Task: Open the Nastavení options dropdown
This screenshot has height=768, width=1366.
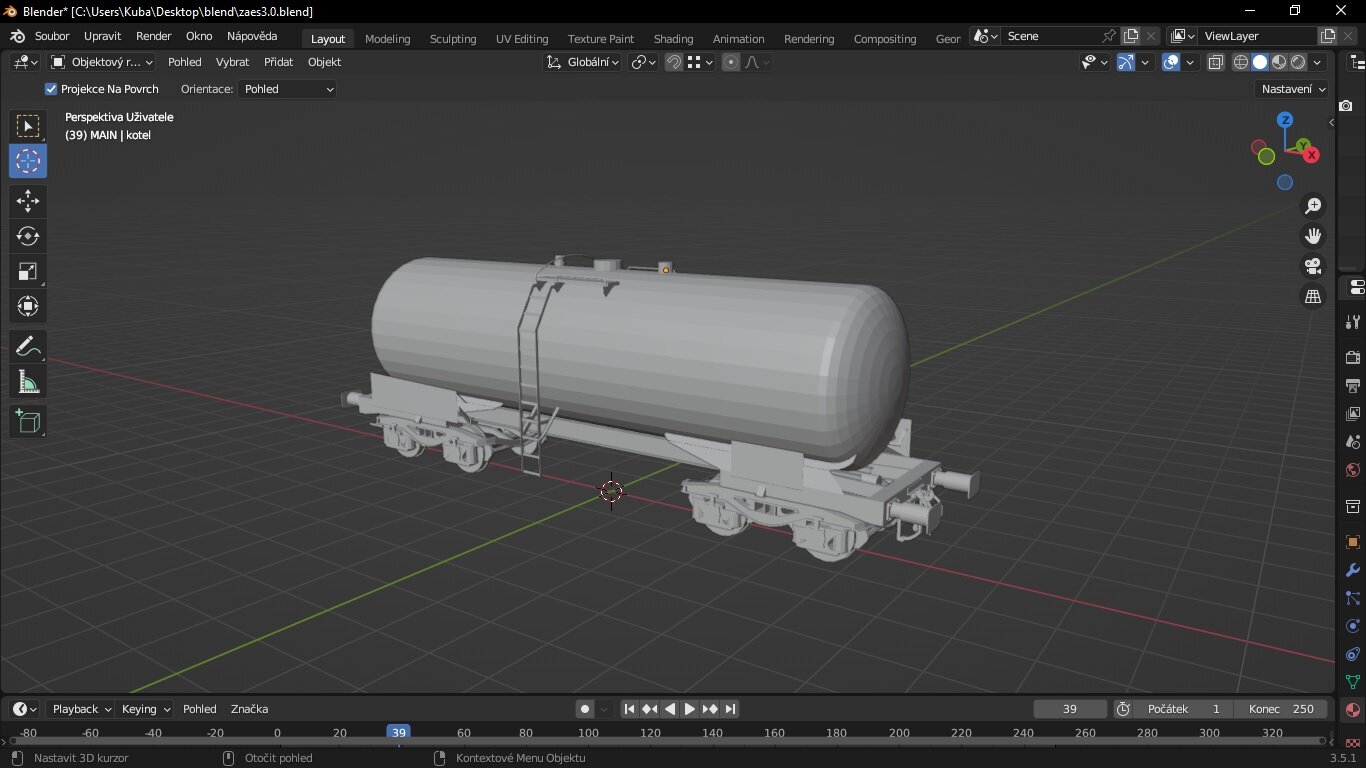Action: pos(1293,89)
